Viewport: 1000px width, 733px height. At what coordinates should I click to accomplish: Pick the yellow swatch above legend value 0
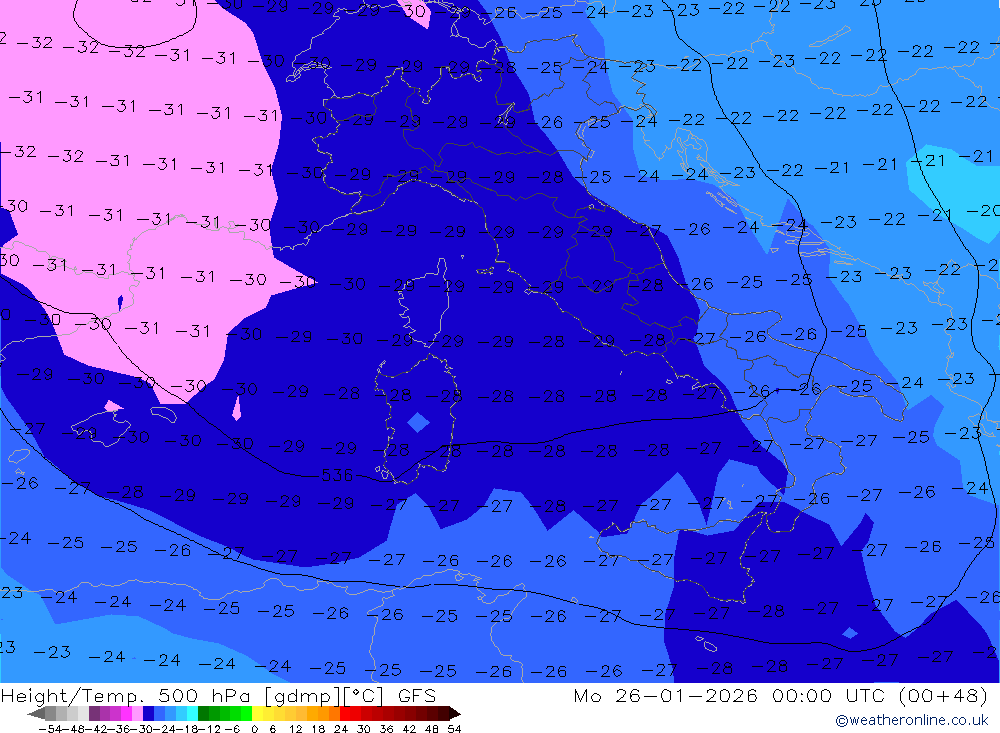coord(258,713)
